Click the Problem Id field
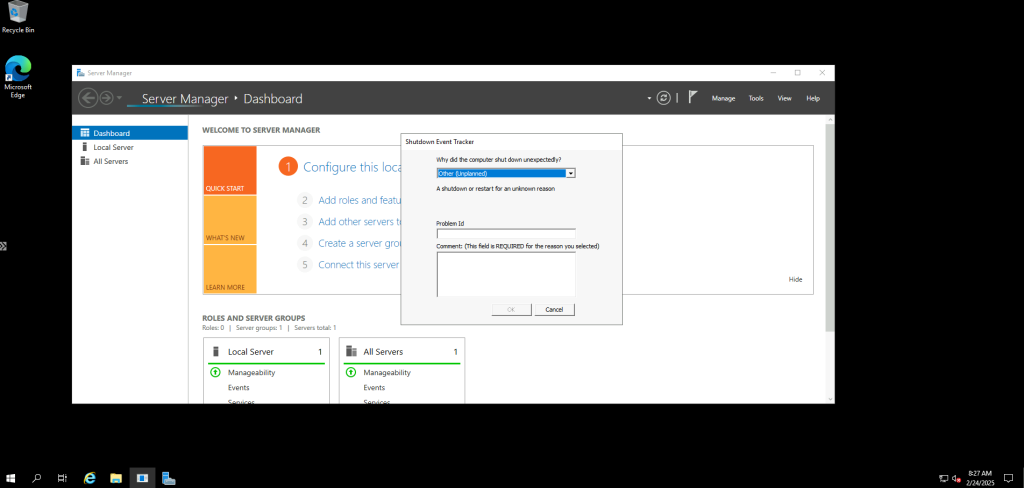The width and height of the screenshot is (1024, 488). click(x=505, y=234)
